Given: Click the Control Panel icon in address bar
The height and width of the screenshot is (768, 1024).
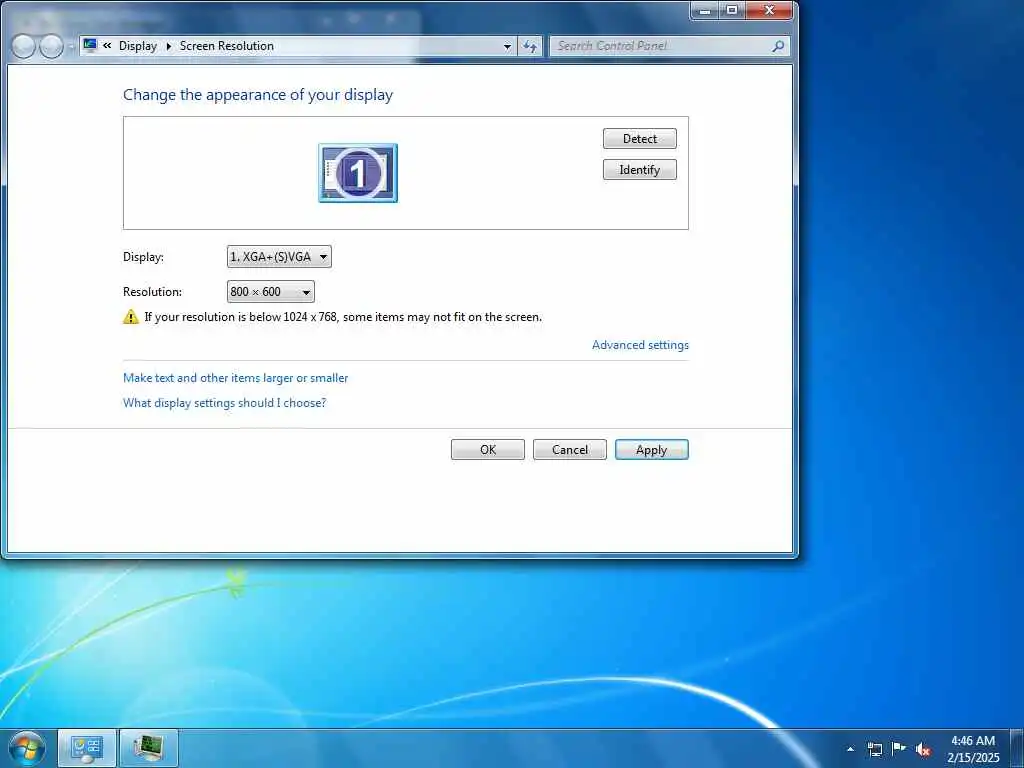Looking at the screenshot, I should click(90, 46).
